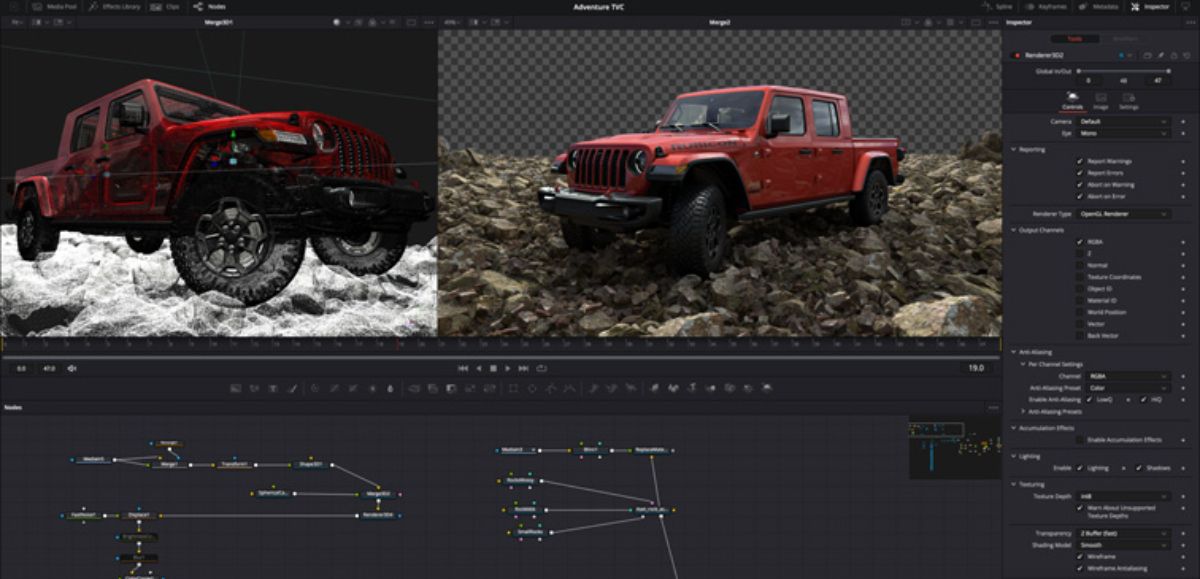Switch to the Settings tab in Inspector
The height and width of the screenshot is (579, 1200).
point(1128,101)
